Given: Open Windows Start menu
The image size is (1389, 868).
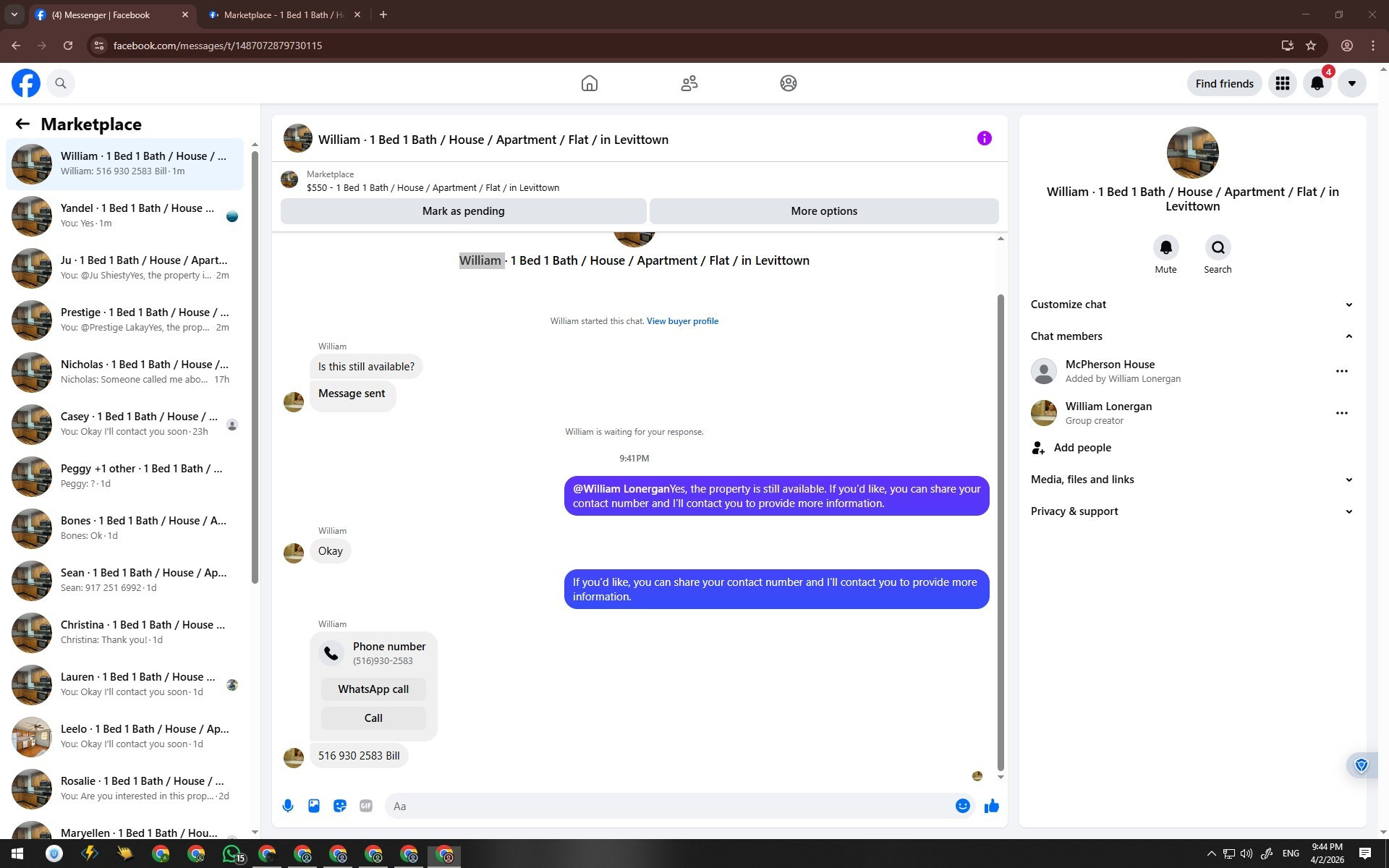Looking at the screenshot, I should coord(16,854).
